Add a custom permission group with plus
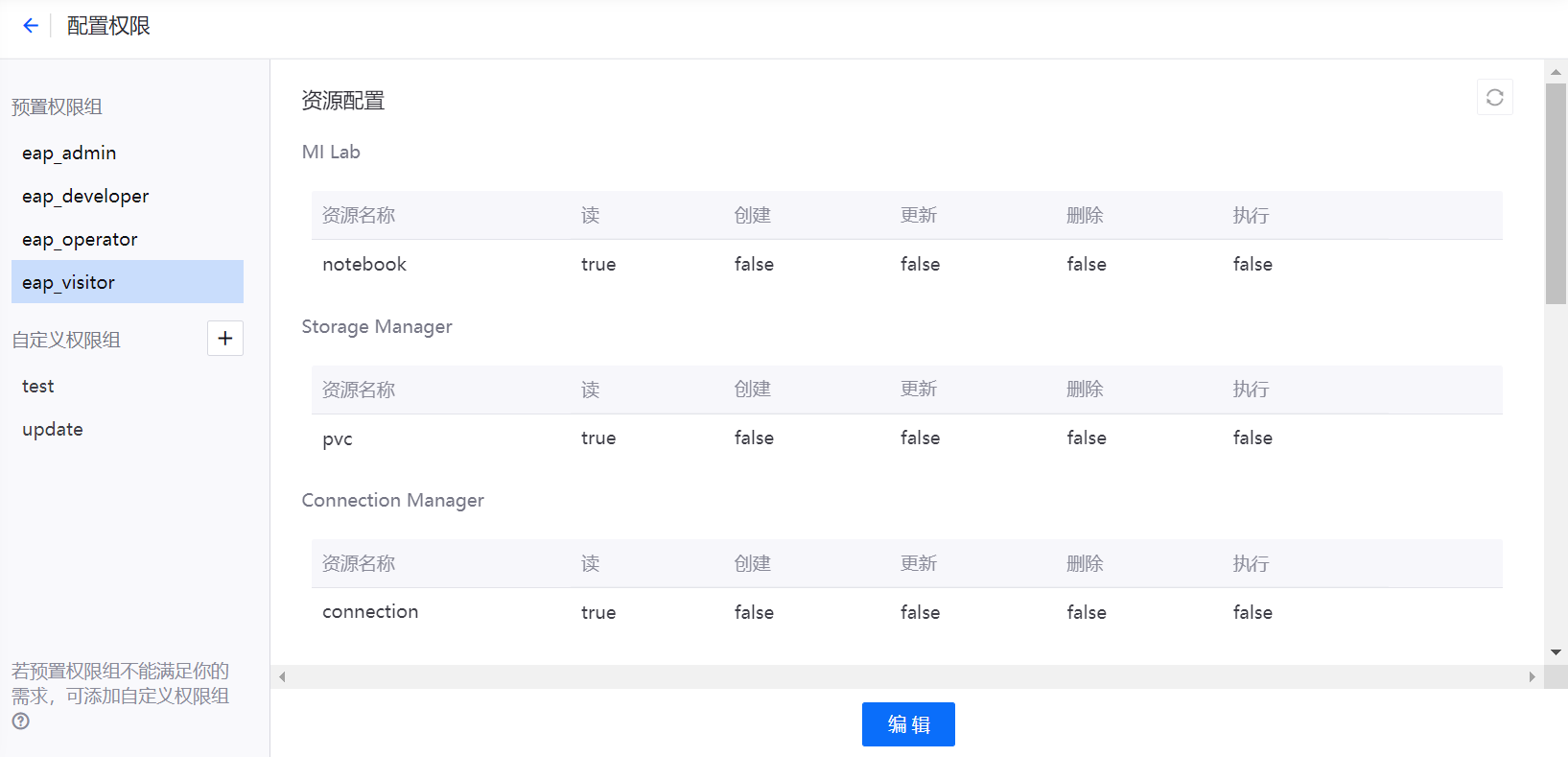Screen dimensions: 1568x757 [225, 338]
